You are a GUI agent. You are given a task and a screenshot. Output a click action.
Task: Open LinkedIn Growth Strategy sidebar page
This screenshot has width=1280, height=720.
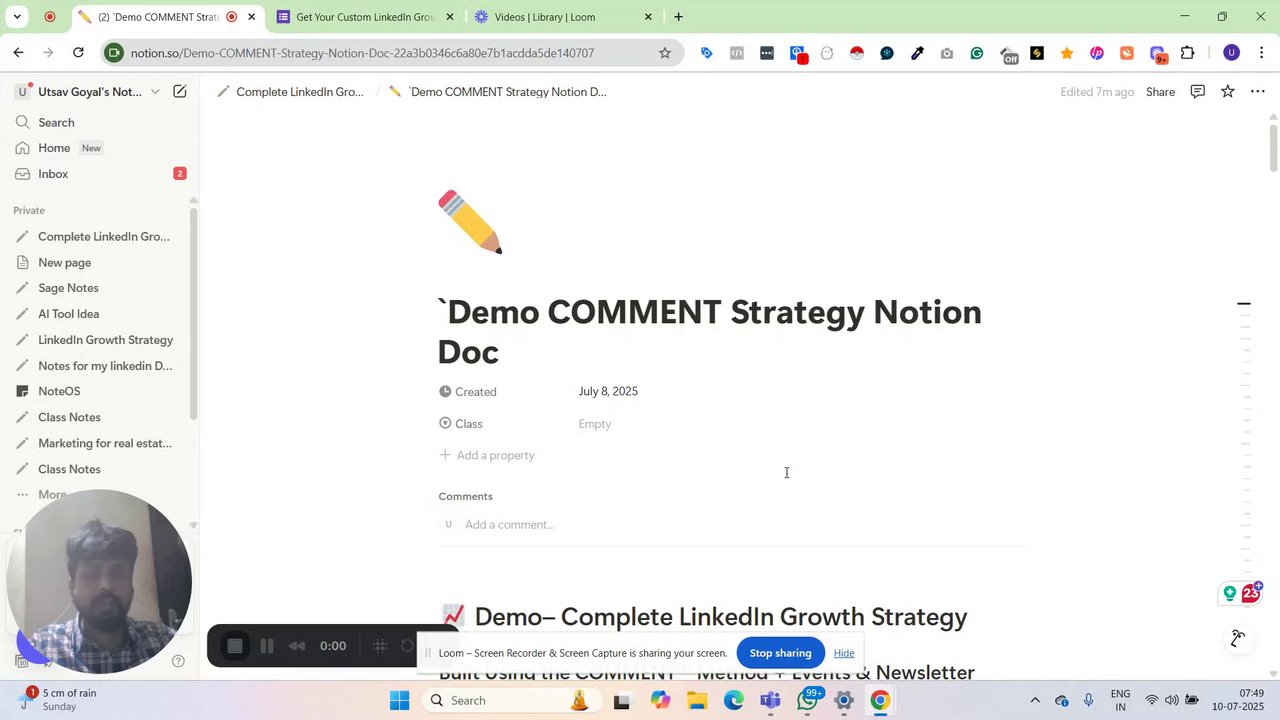click(100, 340)
